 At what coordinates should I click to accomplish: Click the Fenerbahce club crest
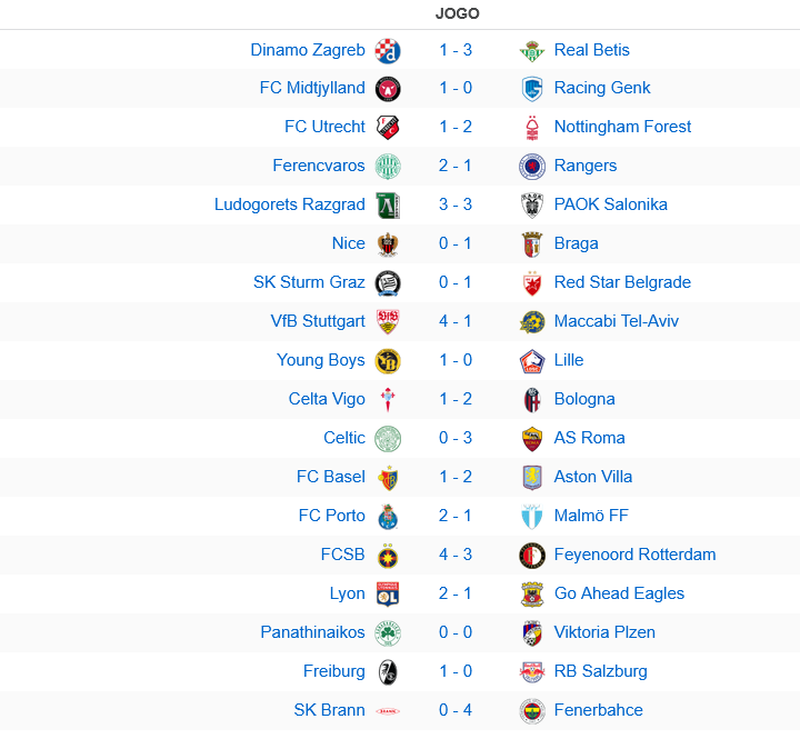532,710
